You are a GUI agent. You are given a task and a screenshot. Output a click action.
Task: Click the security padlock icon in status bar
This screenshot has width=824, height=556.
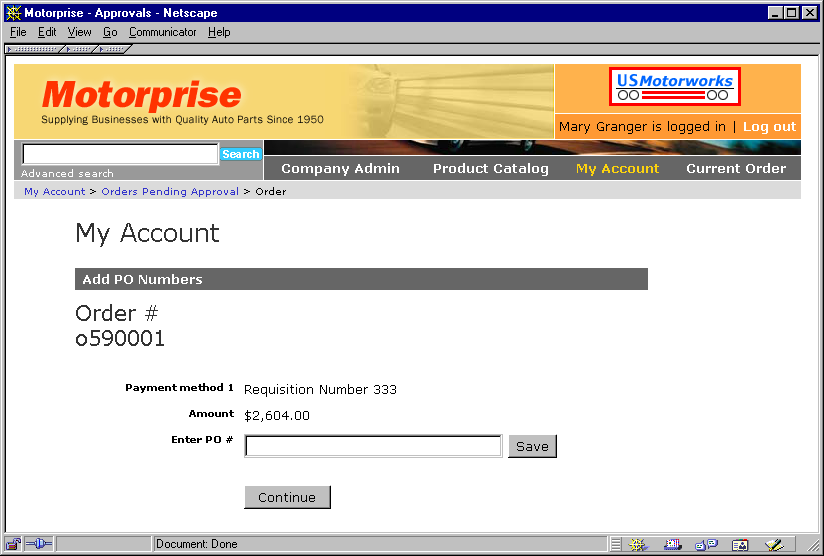[x=13, y=544]
